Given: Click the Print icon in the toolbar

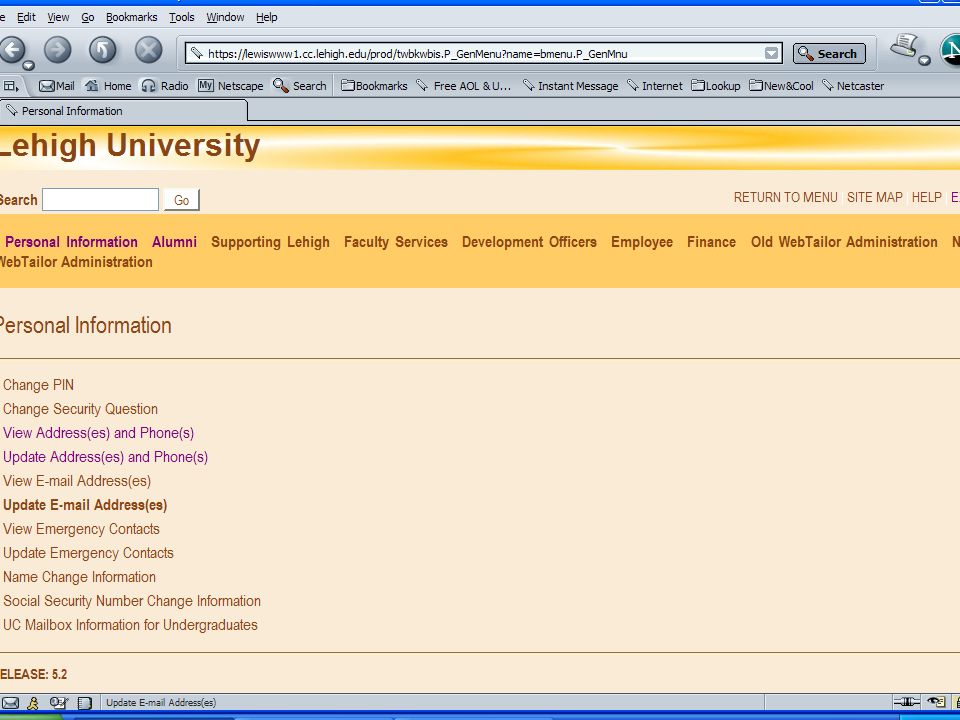Looking at the screenshot, I should pos(904,46).
